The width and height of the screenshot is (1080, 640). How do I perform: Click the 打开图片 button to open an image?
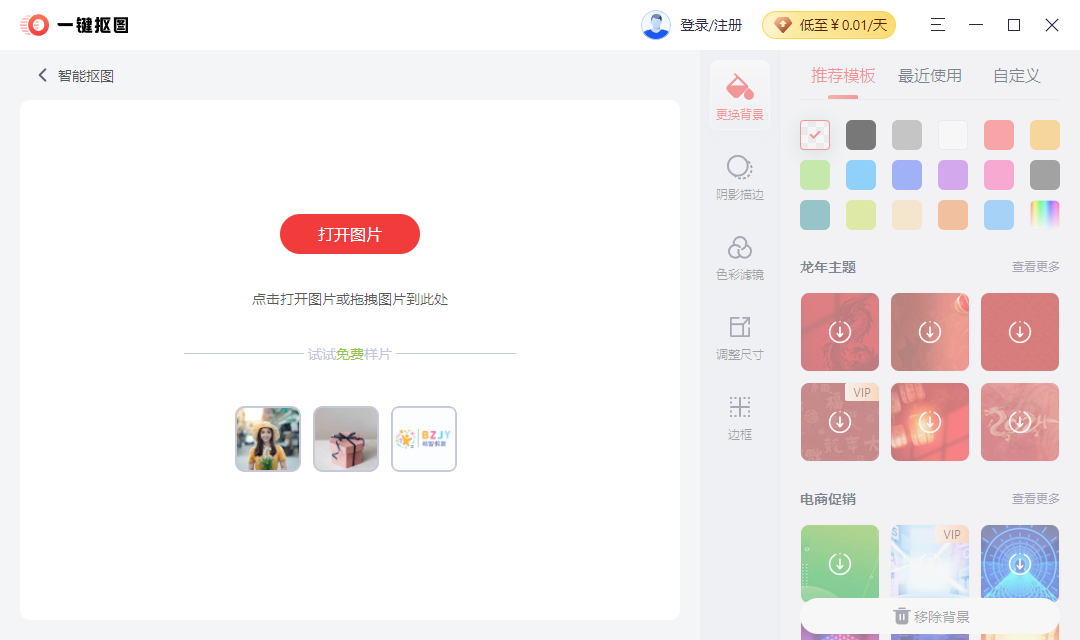pyautogui.click(x=349, y=233)
